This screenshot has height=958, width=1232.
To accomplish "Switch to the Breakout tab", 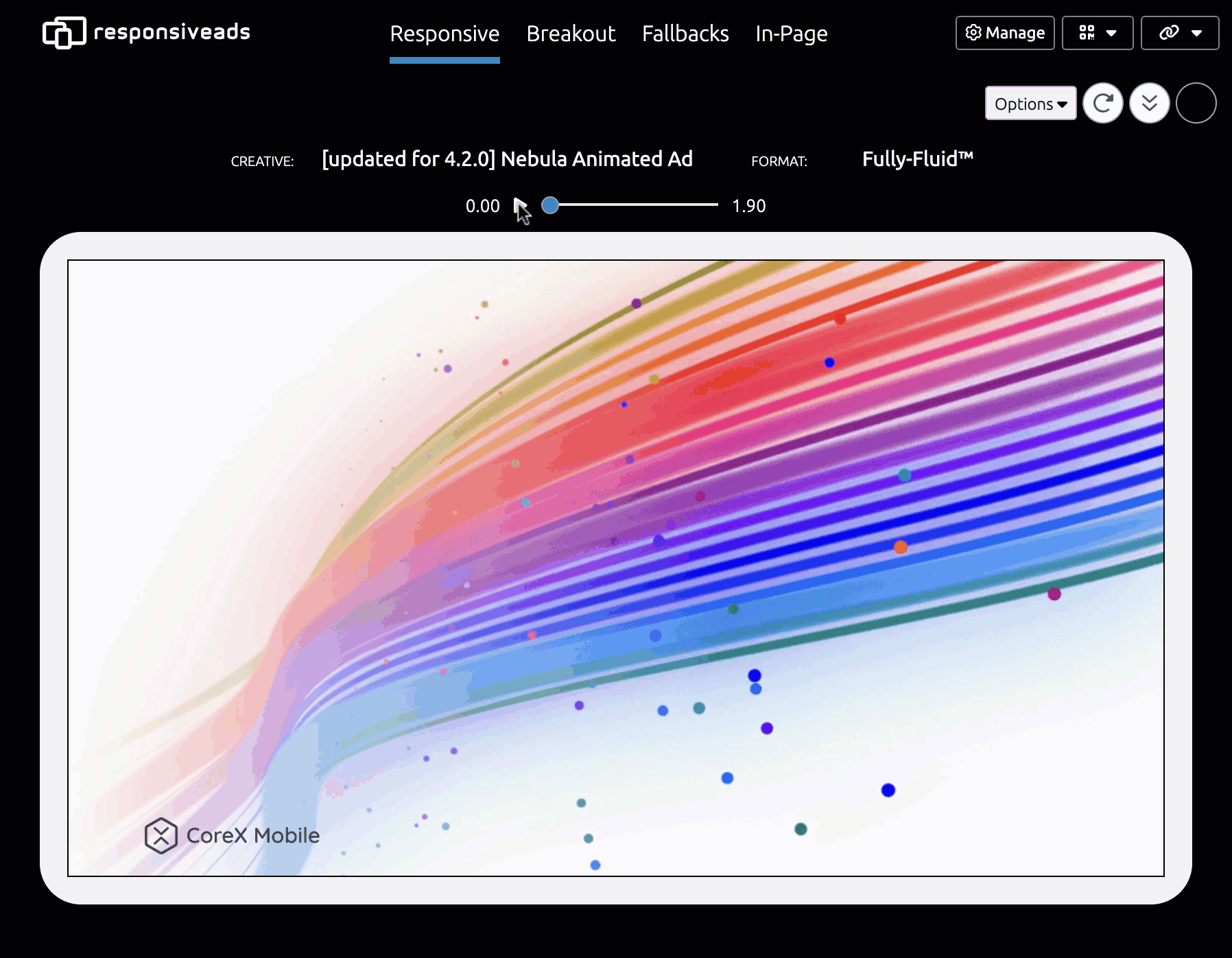I will coord(571,34).
